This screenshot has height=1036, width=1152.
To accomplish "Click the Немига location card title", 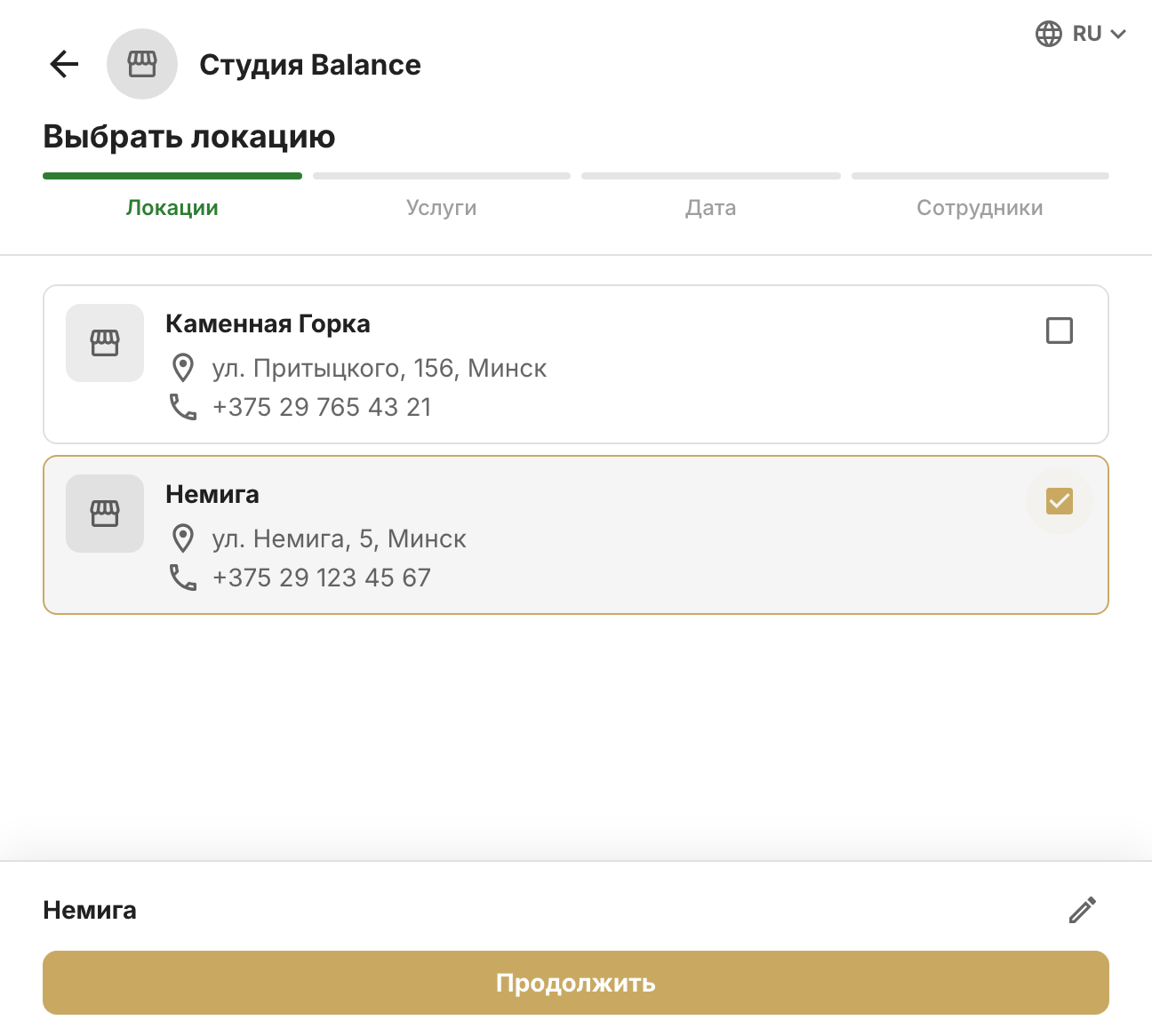I will pyautogui.click(x=212, y=495).
